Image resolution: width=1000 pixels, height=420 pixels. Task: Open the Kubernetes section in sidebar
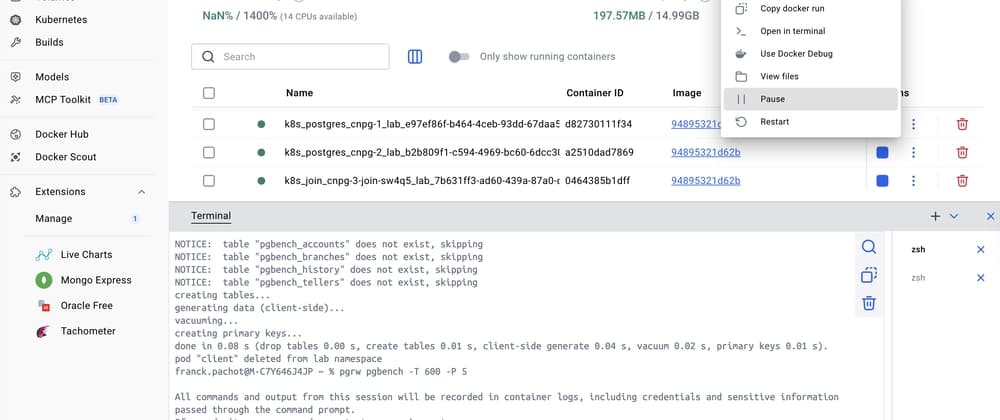pos(61,20)
